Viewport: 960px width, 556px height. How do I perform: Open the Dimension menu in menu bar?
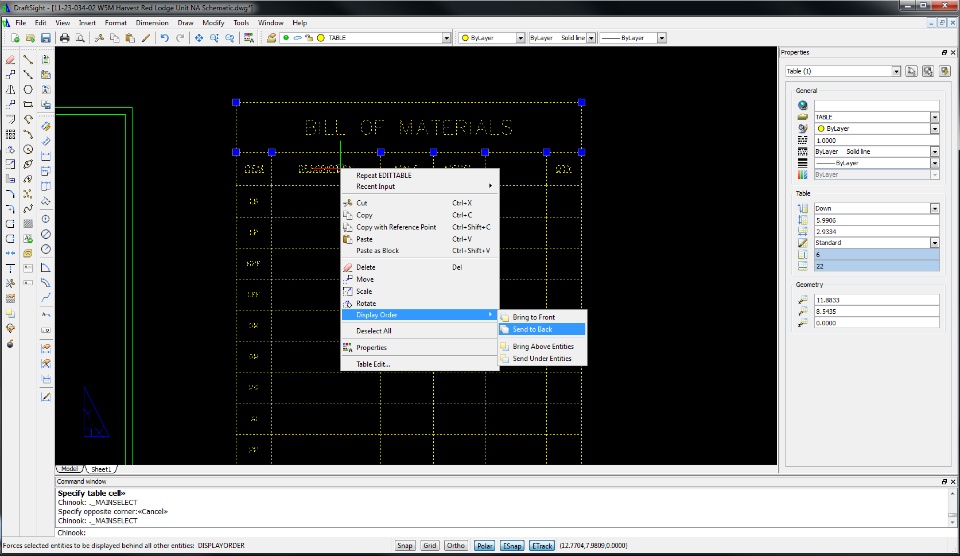152,22
